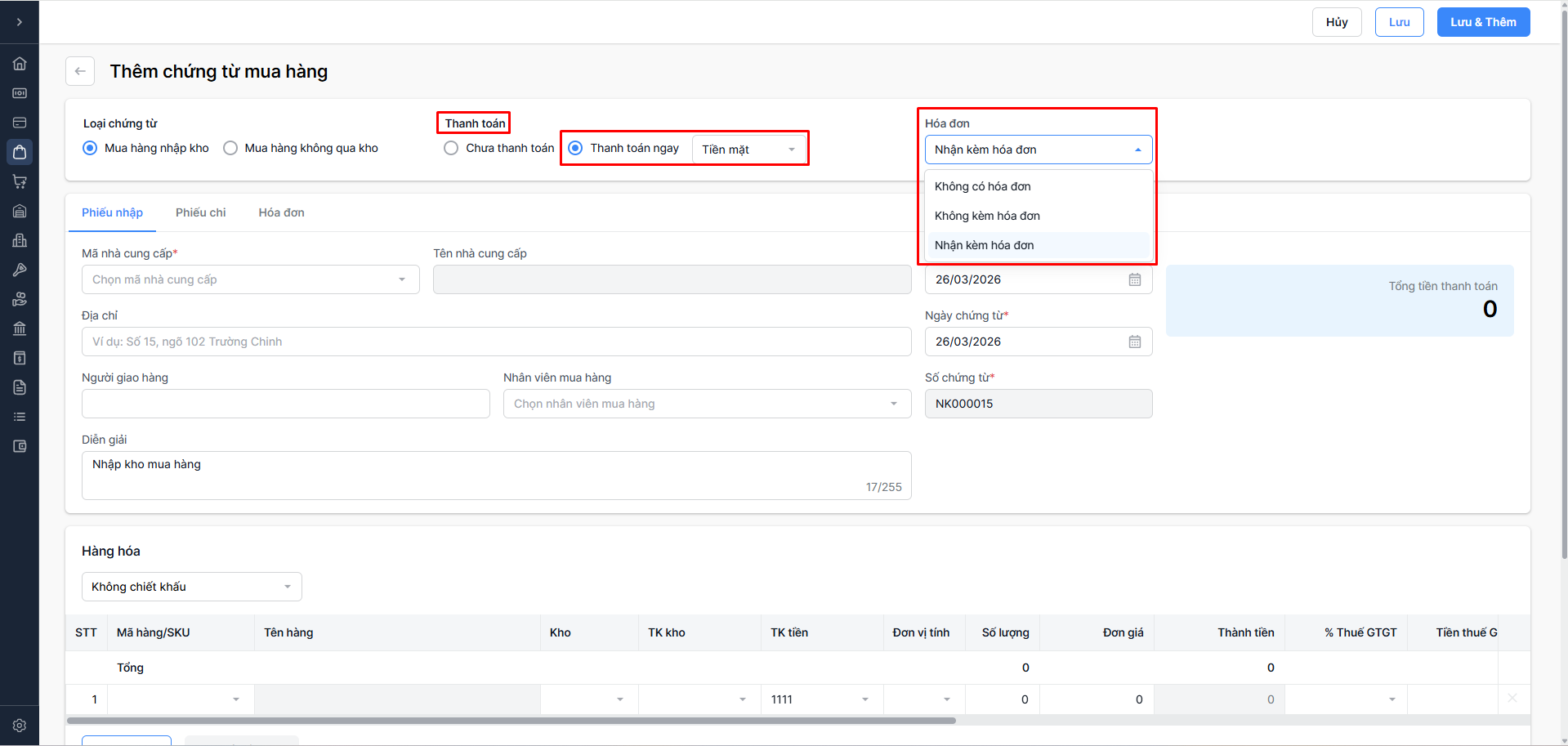
Task: Select the Mua hàng không qua kho option
Action: tap(231, 148)
